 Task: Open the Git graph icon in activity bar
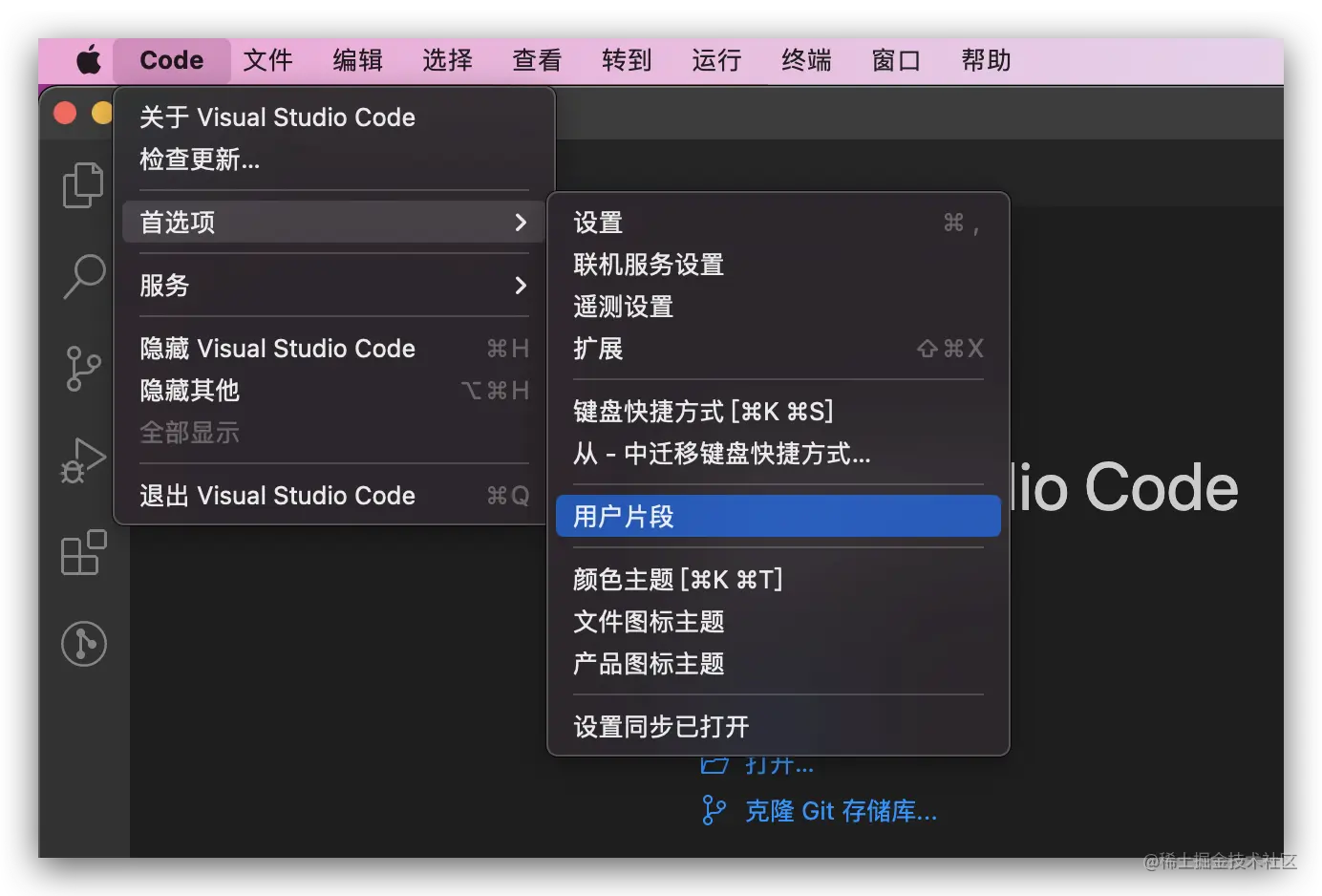[x=83, y=644]
